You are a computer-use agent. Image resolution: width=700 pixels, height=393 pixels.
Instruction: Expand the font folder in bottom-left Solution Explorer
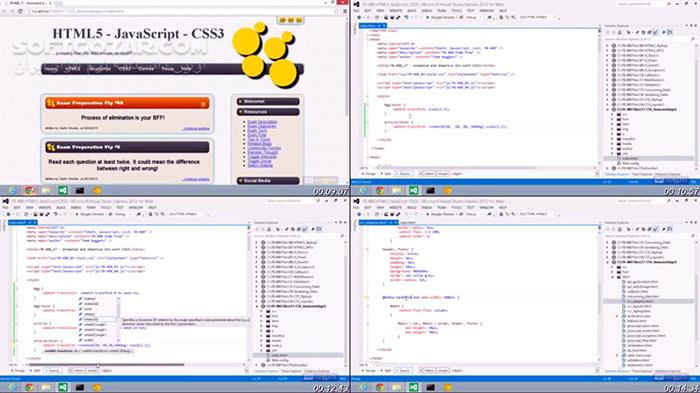pos(262,316)
